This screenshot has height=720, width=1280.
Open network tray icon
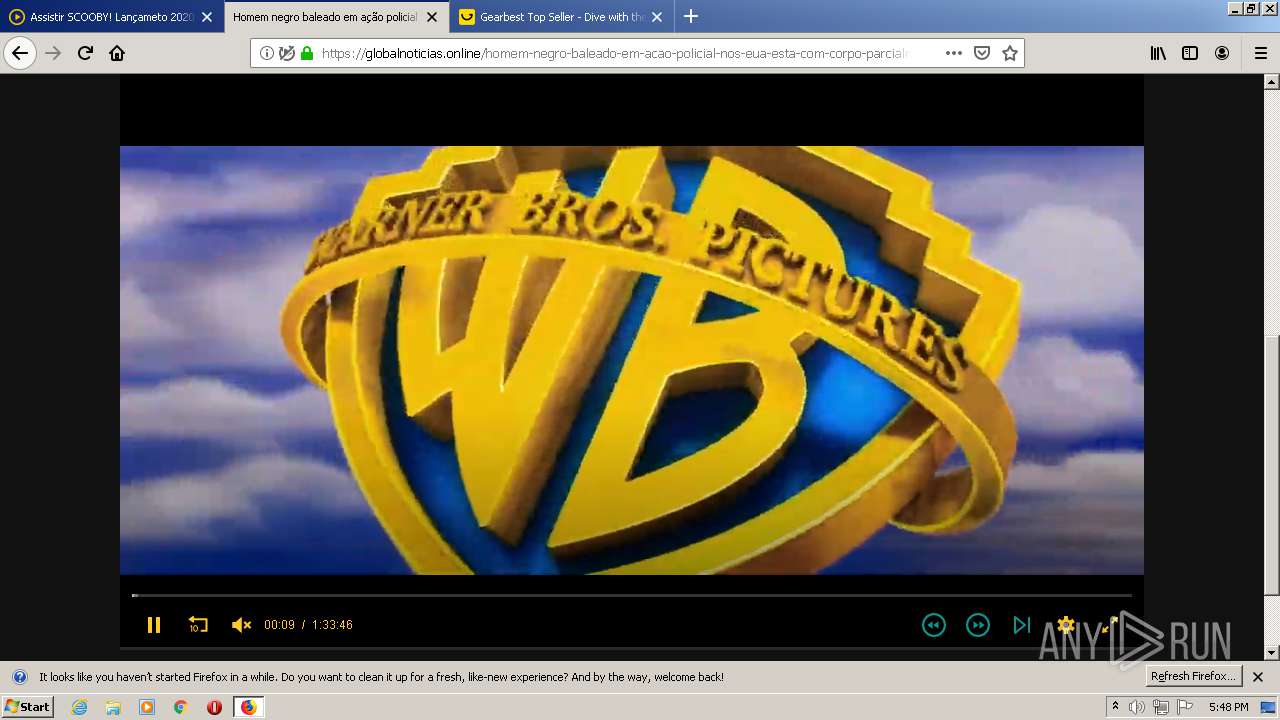pyautogui.click(x=1161, y=707)
